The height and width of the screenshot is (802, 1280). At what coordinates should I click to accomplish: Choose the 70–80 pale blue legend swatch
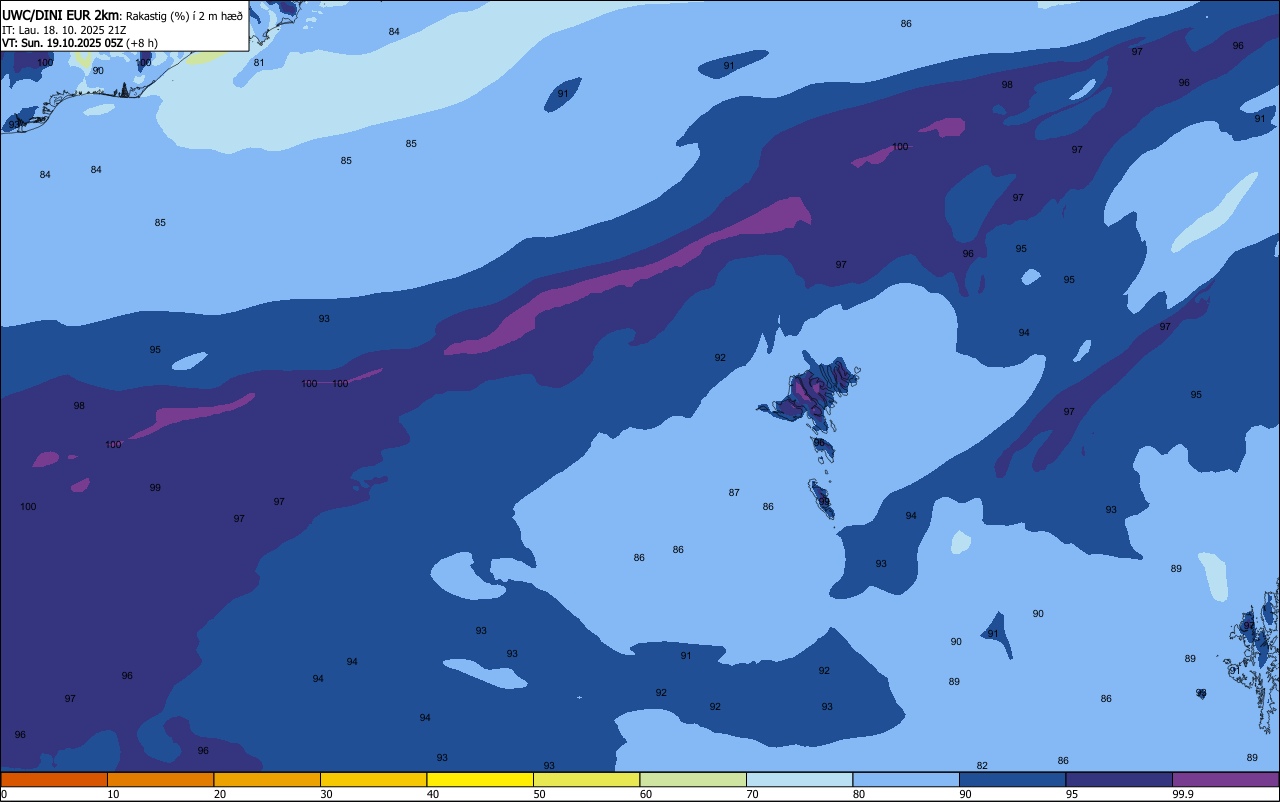[x=799, y=780]
